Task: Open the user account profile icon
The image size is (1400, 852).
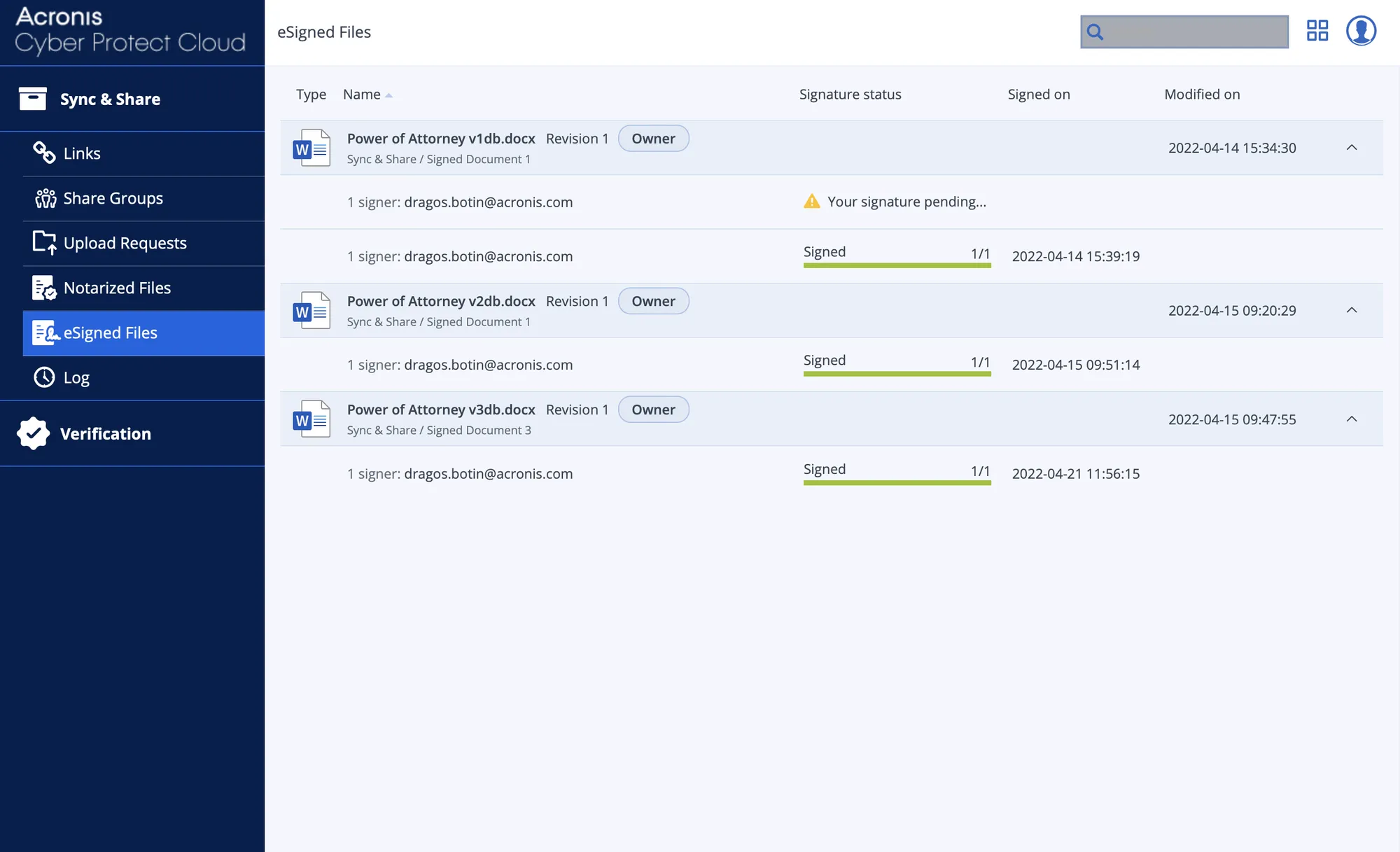Action: pyautogui.click(x=1361, y=32)
